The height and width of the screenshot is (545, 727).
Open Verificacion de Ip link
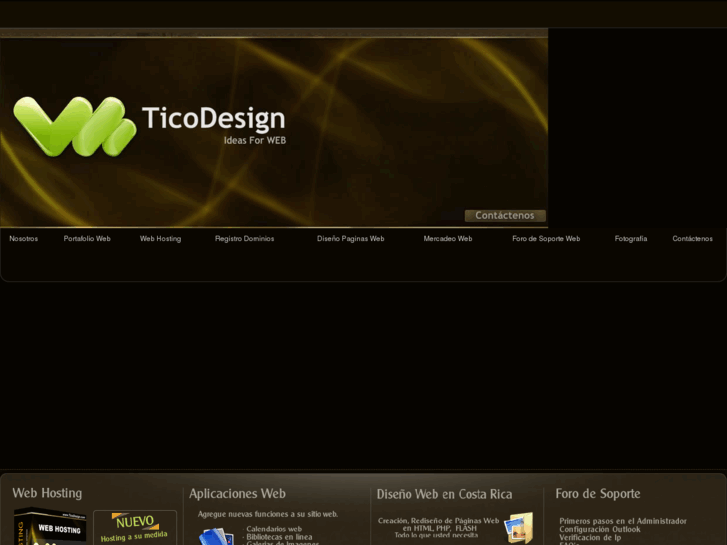(590, 538)
